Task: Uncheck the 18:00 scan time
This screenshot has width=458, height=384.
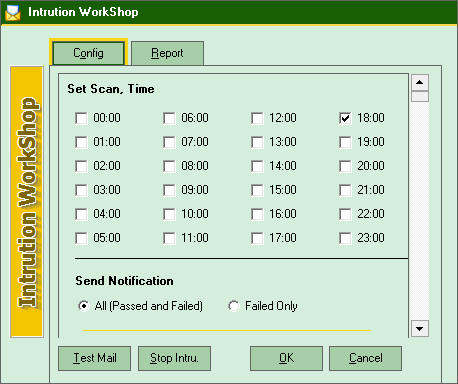Action: point(345,118)
